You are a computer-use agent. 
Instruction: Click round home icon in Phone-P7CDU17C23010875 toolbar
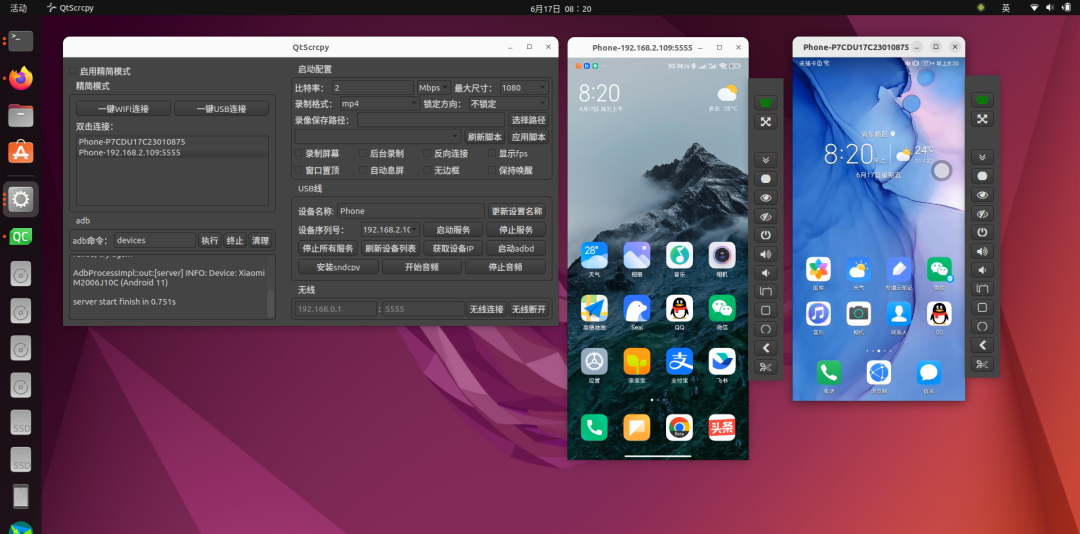pyautogui.click(x=982, y=326)
